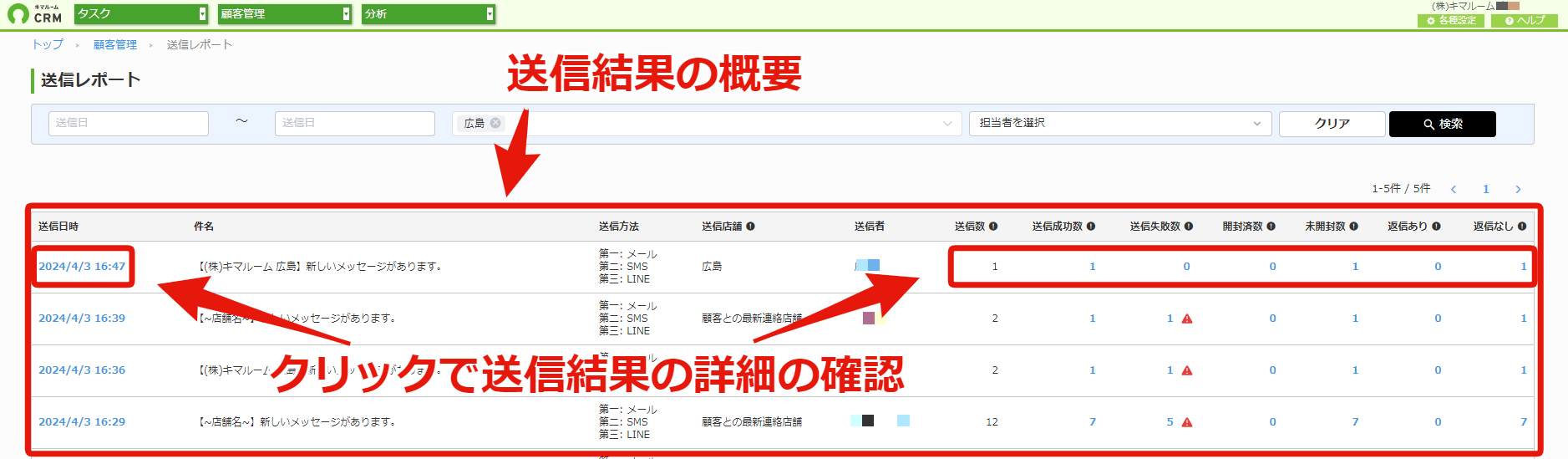
Task: Expand the タスク dropdown menu
Action: (x=141, y=14)
